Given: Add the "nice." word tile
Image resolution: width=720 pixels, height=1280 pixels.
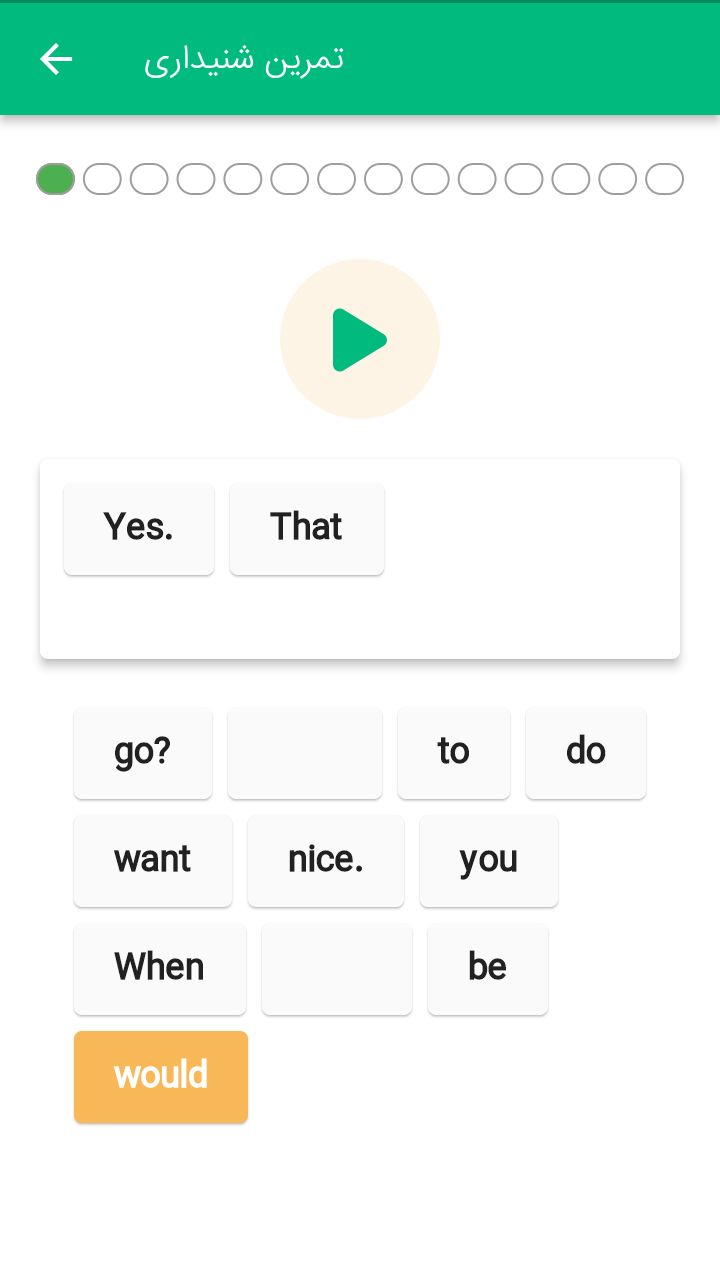Looking at the screenshot, I should coord(326,860).
